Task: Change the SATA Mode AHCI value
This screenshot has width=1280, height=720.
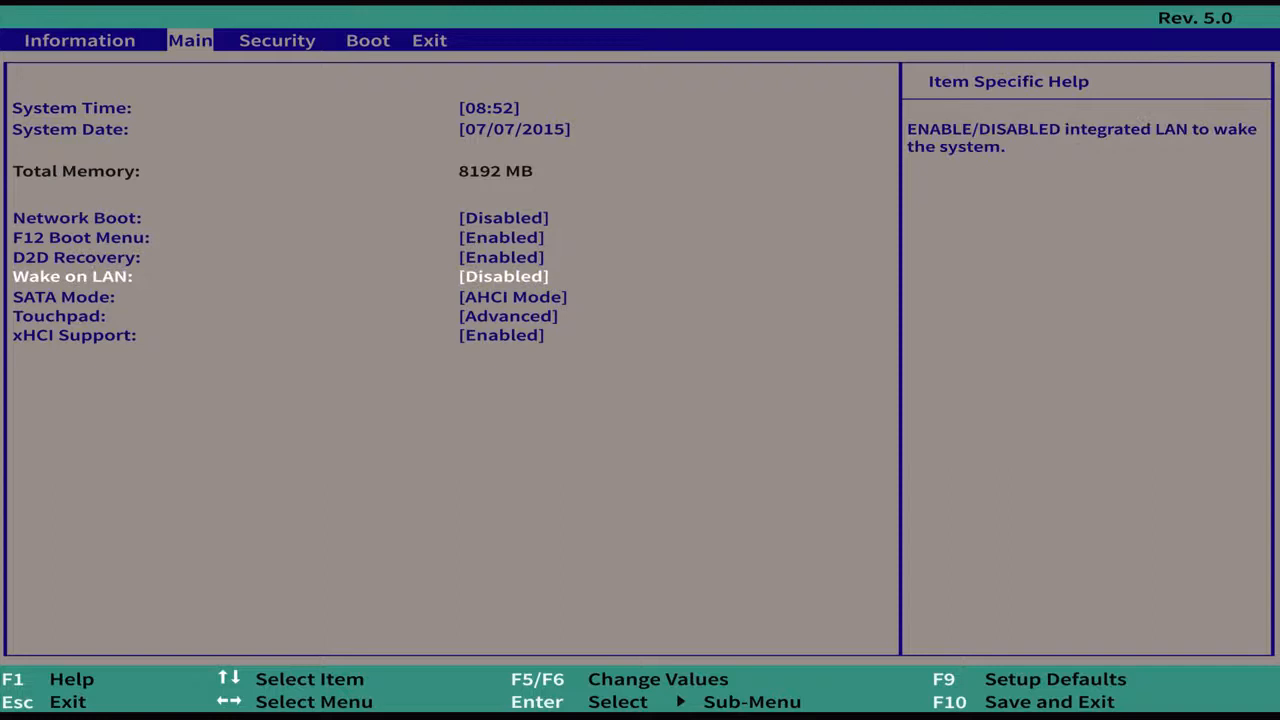Action: click(513, 297)
